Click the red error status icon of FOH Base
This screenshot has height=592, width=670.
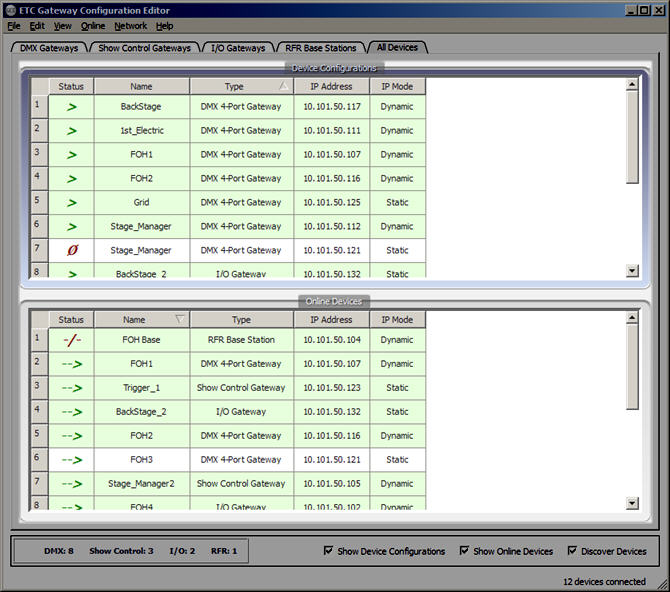click(72, 340)
